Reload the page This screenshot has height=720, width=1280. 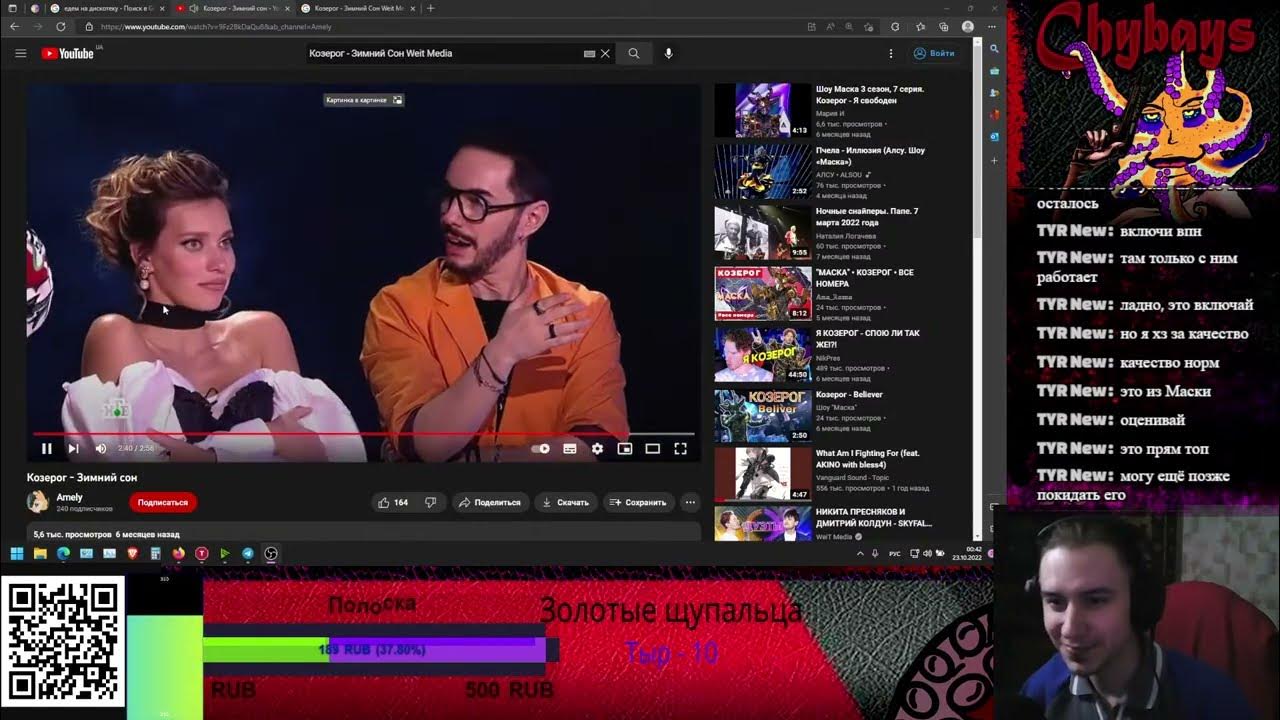point(61,27)
